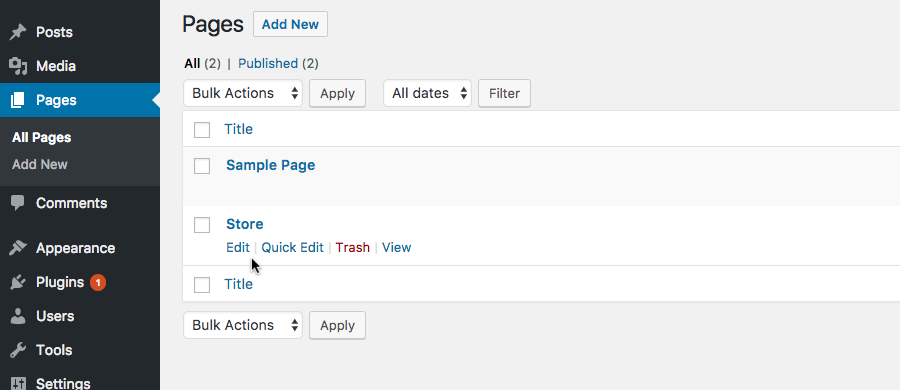The height and width of the screenshot is (390, 900).
Task: Click the Pages icon in sidebar
Action: pos(18,101)
